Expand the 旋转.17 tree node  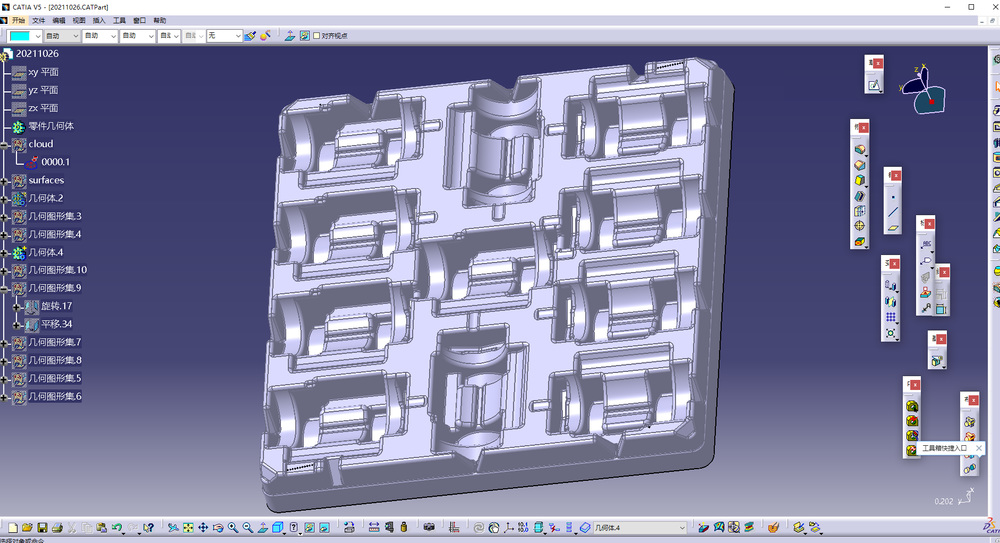tap(17, 307)
